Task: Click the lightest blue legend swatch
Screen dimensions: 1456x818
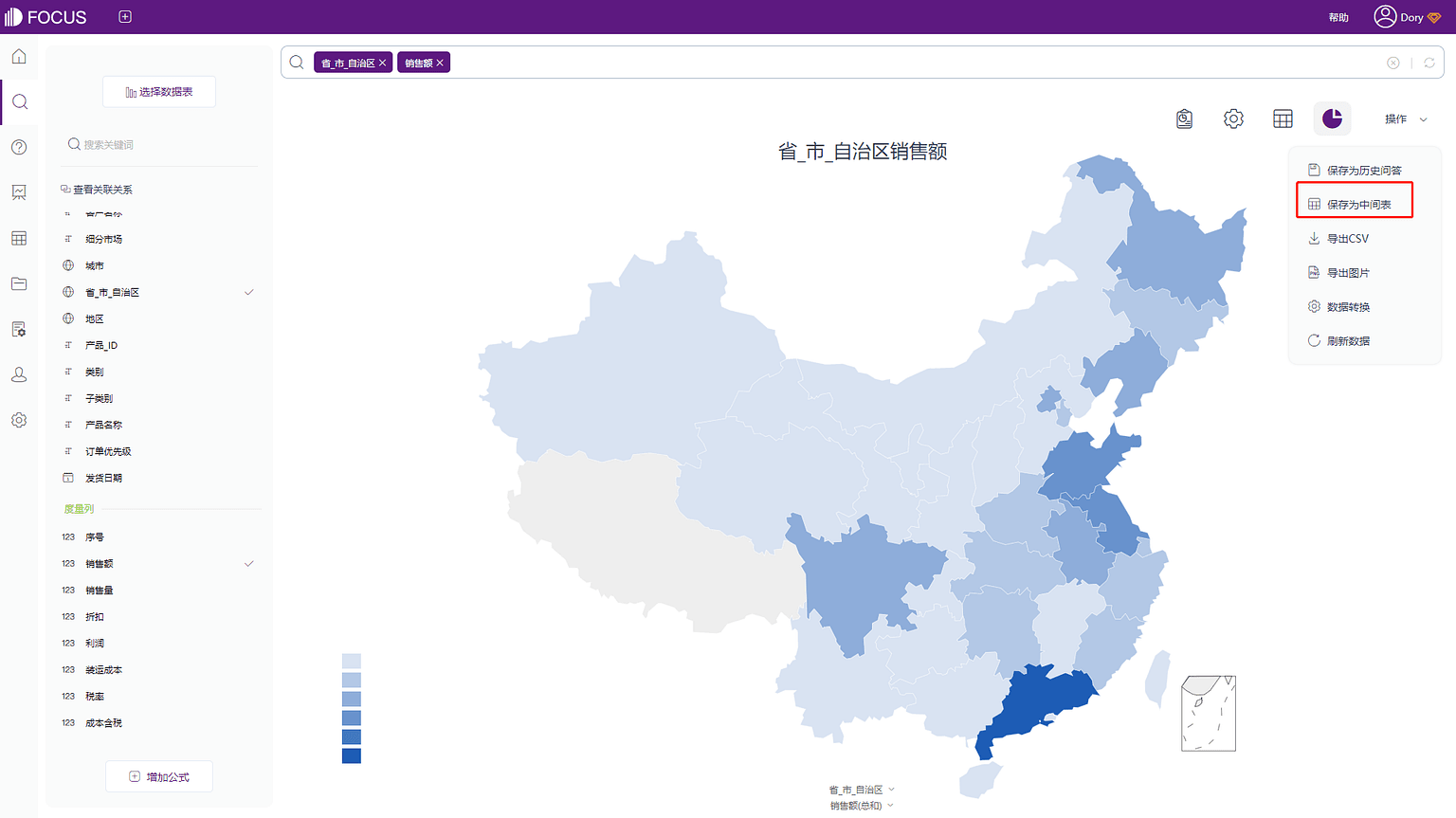Action: tap(352, 661)
